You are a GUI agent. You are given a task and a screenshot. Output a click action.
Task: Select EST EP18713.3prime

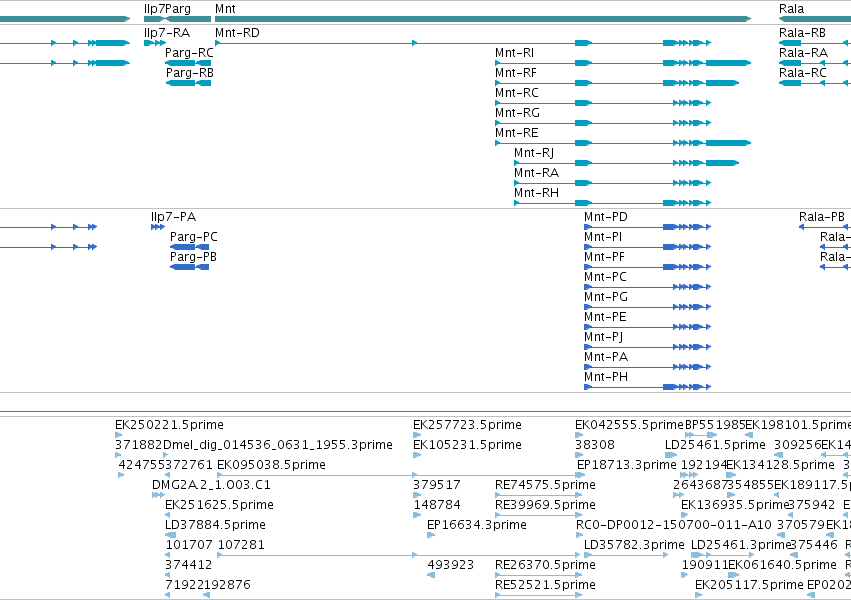[x=627, y=465]
